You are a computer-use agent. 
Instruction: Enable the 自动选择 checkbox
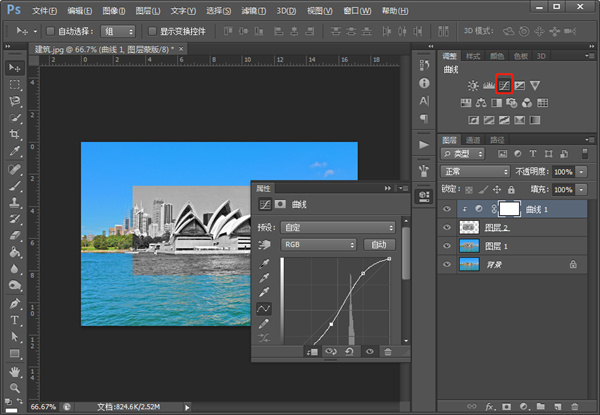pos(50,31)
